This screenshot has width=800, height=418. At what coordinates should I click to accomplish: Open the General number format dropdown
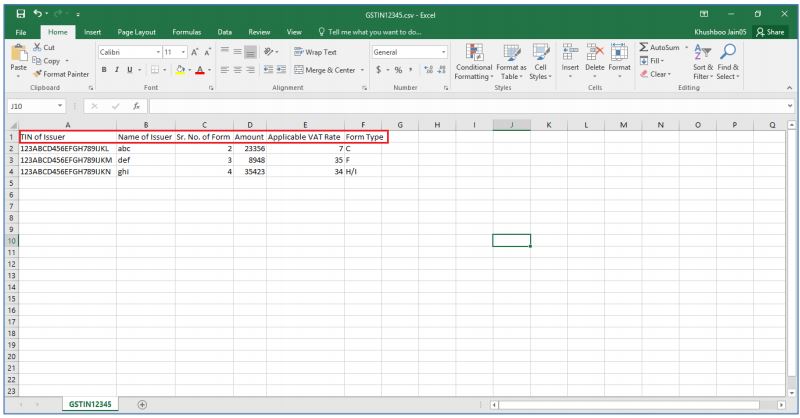coord(443,52)
